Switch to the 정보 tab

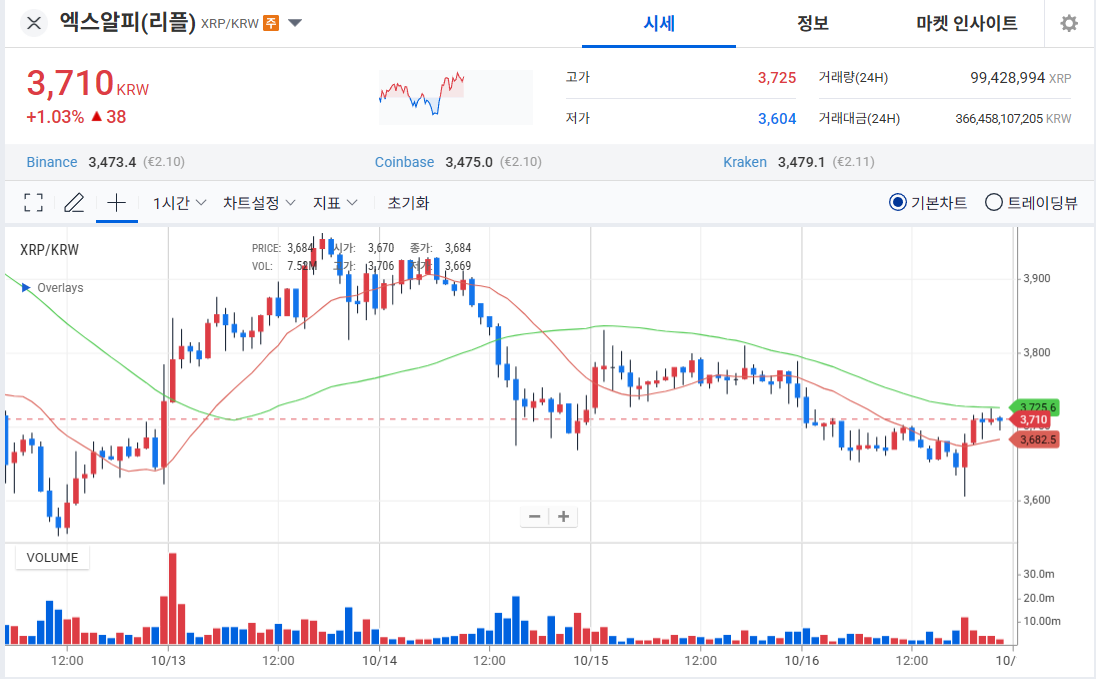[812, 23]
